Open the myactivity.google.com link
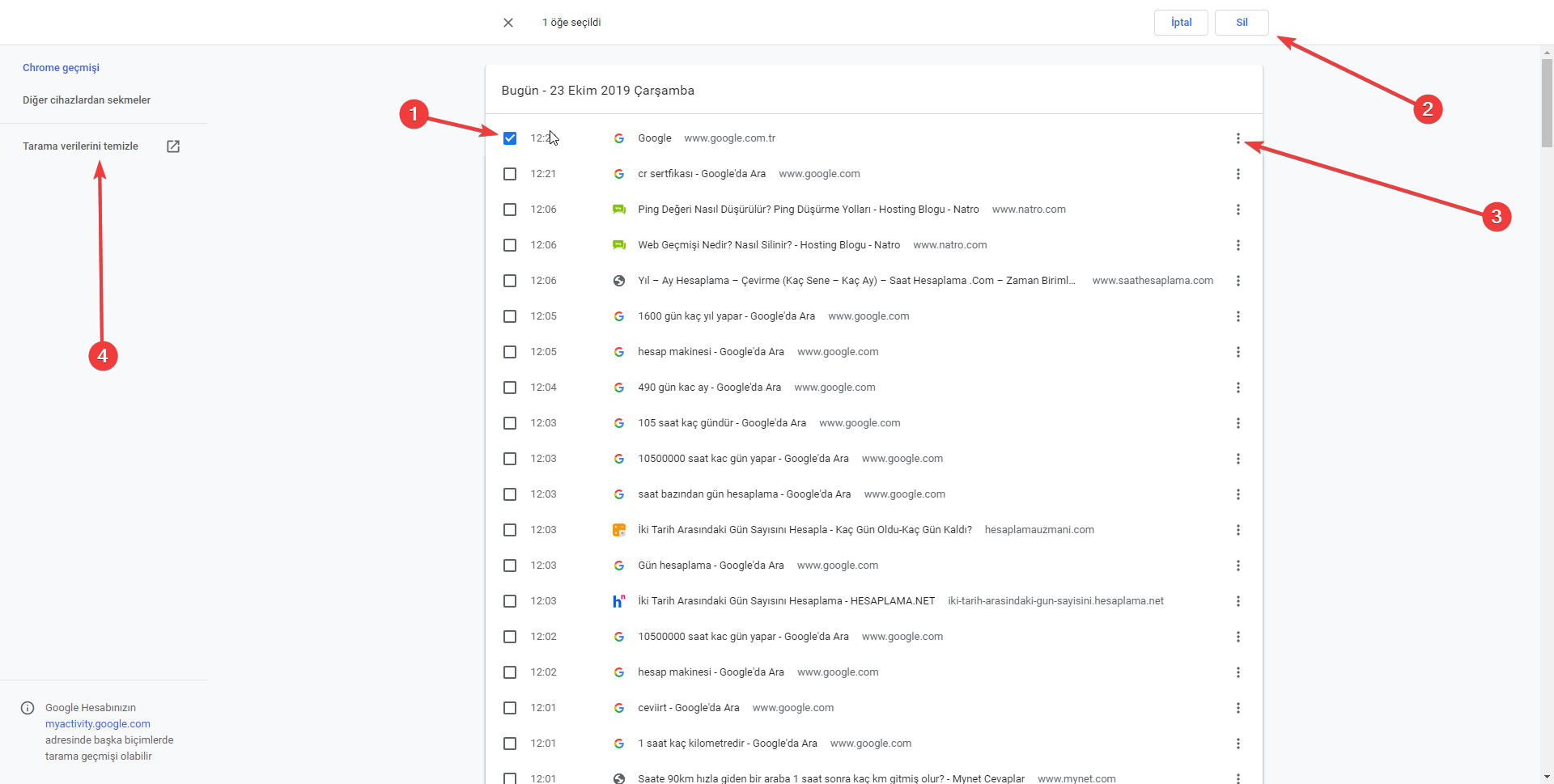The height and width of the screenshot is (784, 1554). pos(98,724)
